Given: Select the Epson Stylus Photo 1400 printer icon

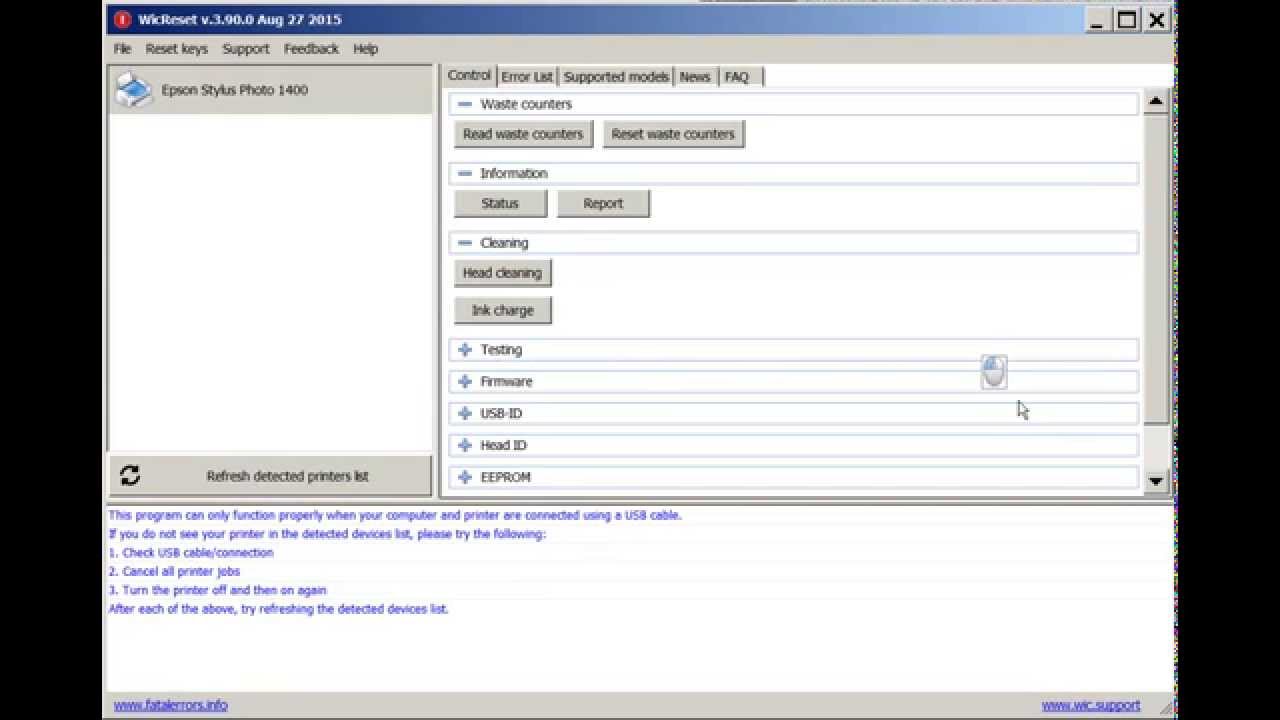Looking at the screenshot, I should click(x=133, y=90).
